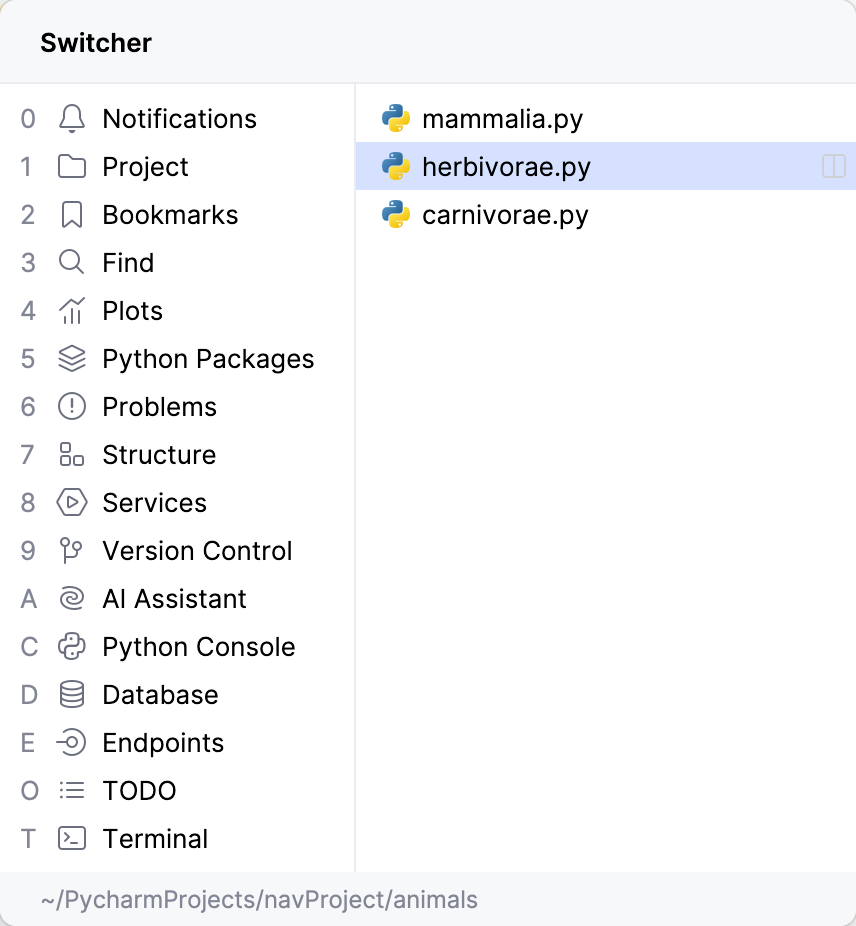Switch to carnivorae.py file
The width and height of the screenshot is (856, 926).
click(505, 215)
